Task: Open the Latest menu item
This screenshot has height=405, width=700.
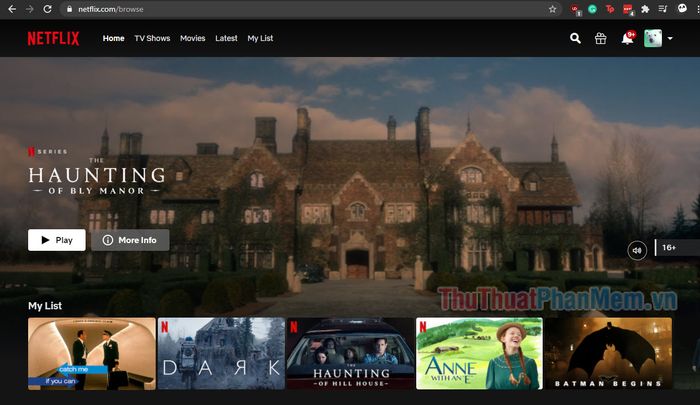Action: (226, 38)
